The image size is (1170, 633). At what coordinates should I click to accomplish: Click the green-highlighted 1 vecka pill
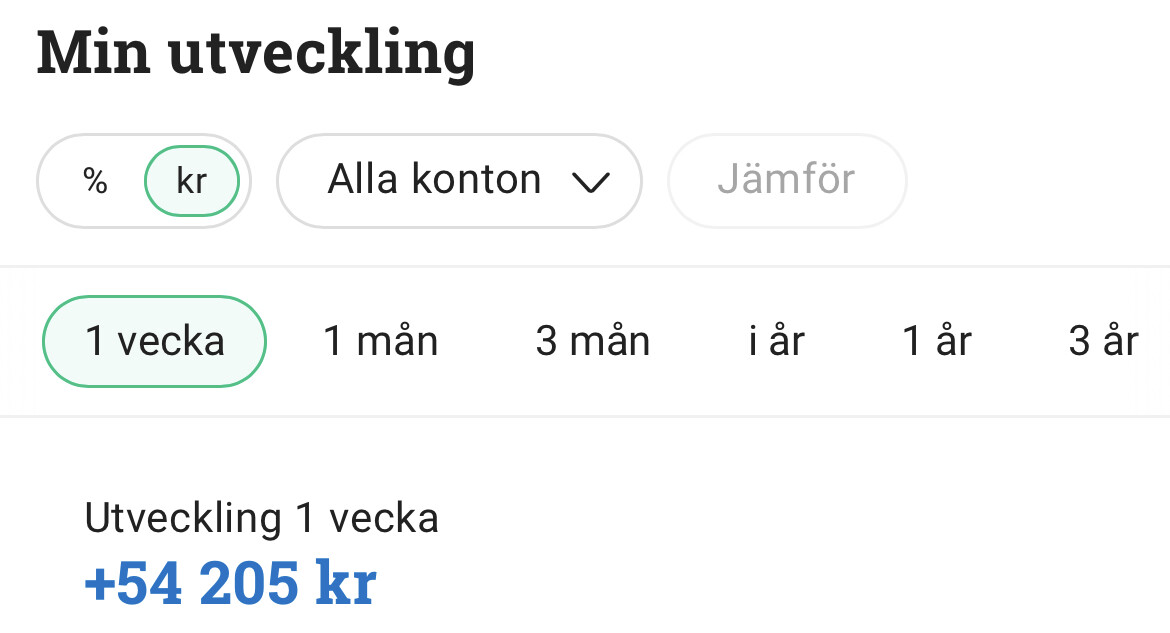[x=154, y=342]
